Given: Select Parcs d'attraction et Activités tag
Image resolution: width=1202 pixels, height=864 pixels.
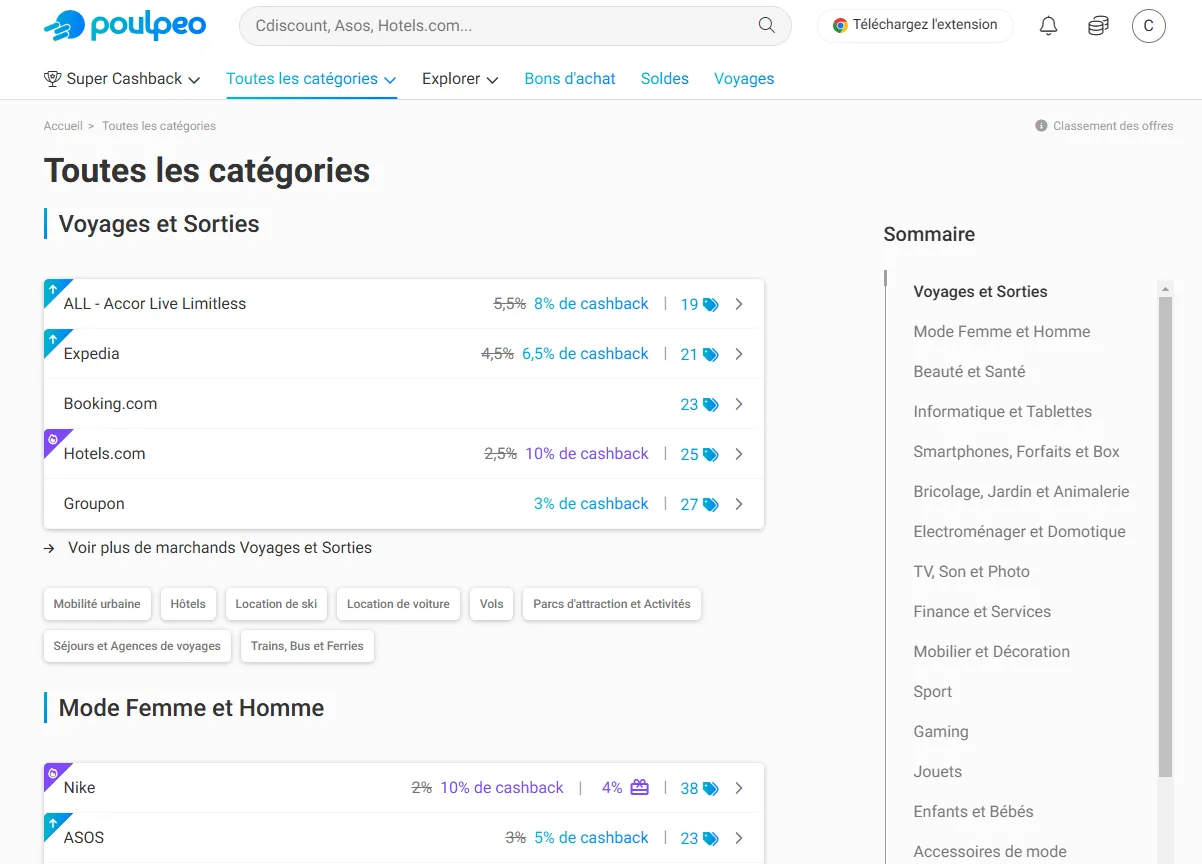Looking at the screenshot, I should pyautogui.click(x=612, y=604).
